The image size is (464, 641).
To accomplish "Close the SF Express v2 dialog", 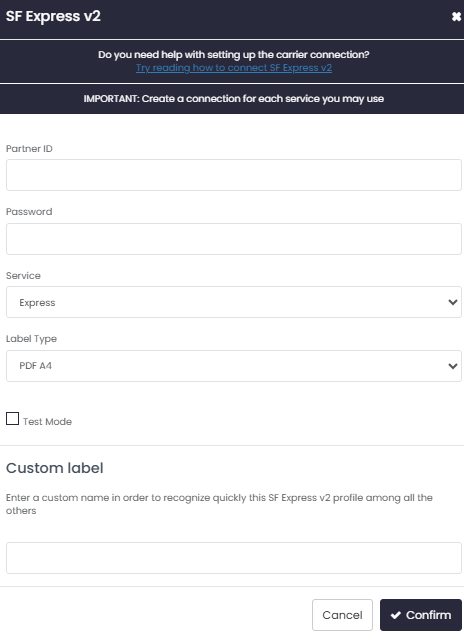I will 456,17.
